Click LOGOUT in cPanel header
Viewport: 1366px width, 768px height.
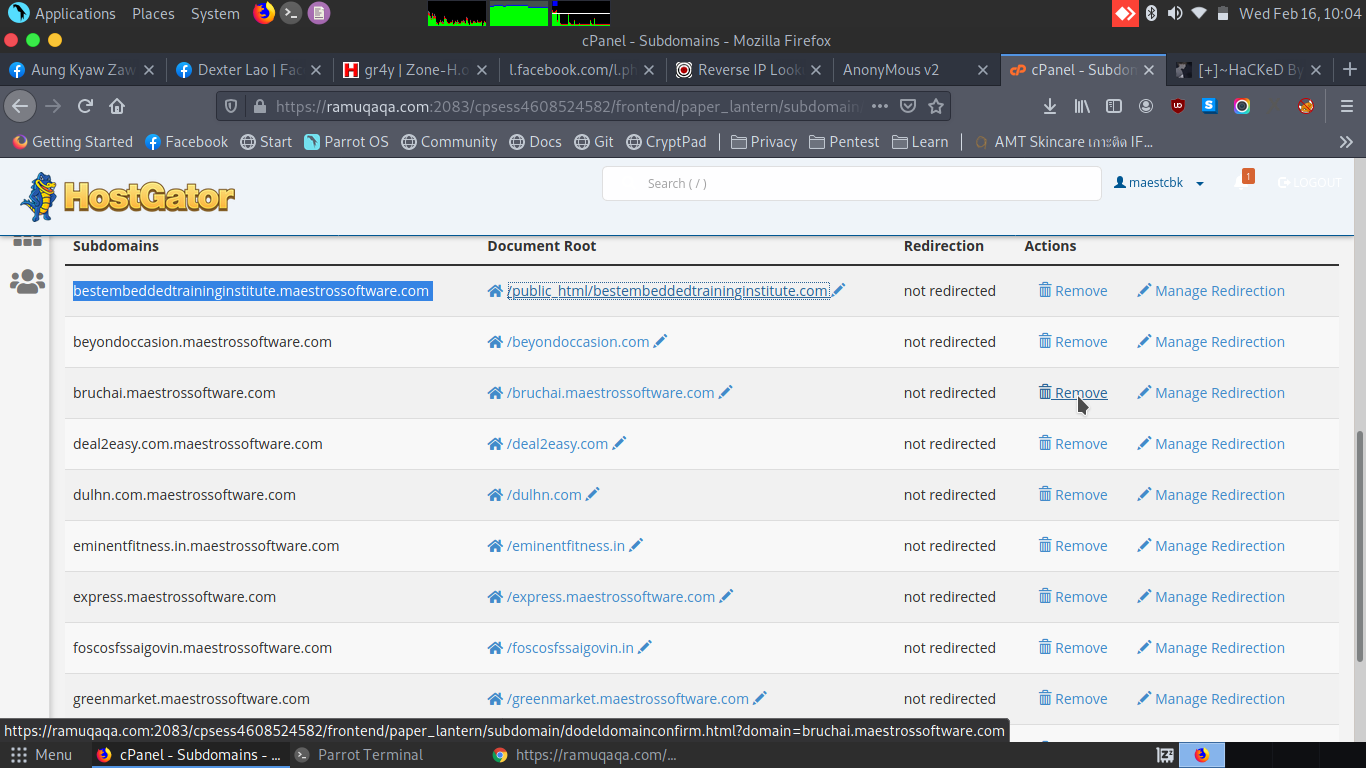click(x=1309, y=183)
